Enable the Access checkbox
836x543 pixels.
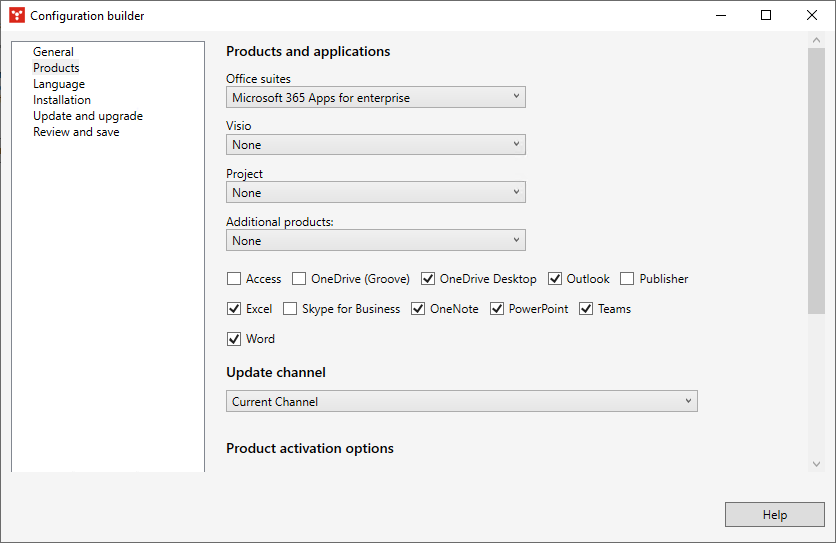pyautogui.click(x=234, y=279)
